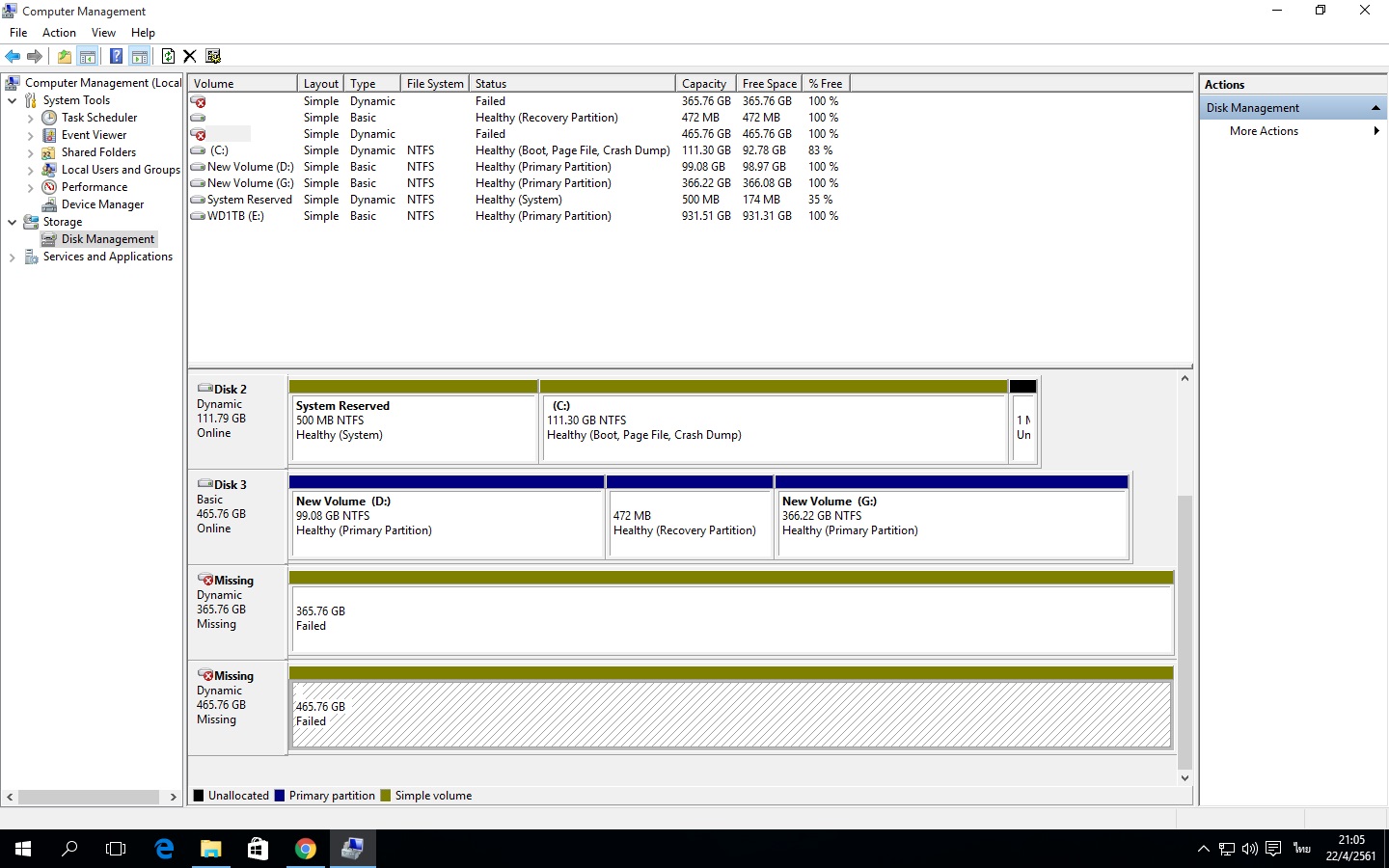
Task: Open Device Manager from the tree
Action: [x=102, y=204]
